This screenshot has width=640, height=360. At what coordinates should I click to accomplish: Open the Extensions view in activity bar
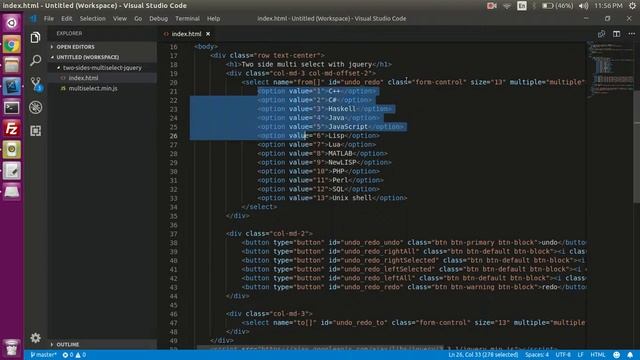(x=36, y=131)
